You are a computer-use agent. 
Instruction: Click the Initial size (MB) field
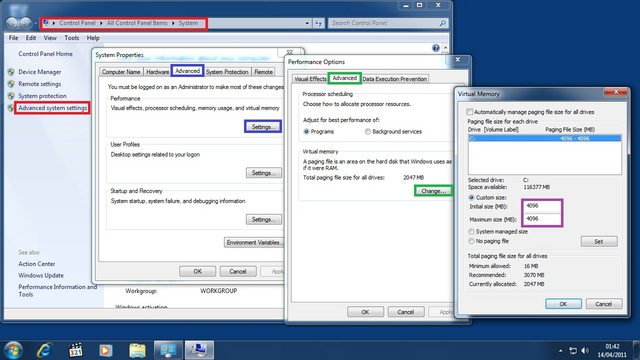click(542, 206)
